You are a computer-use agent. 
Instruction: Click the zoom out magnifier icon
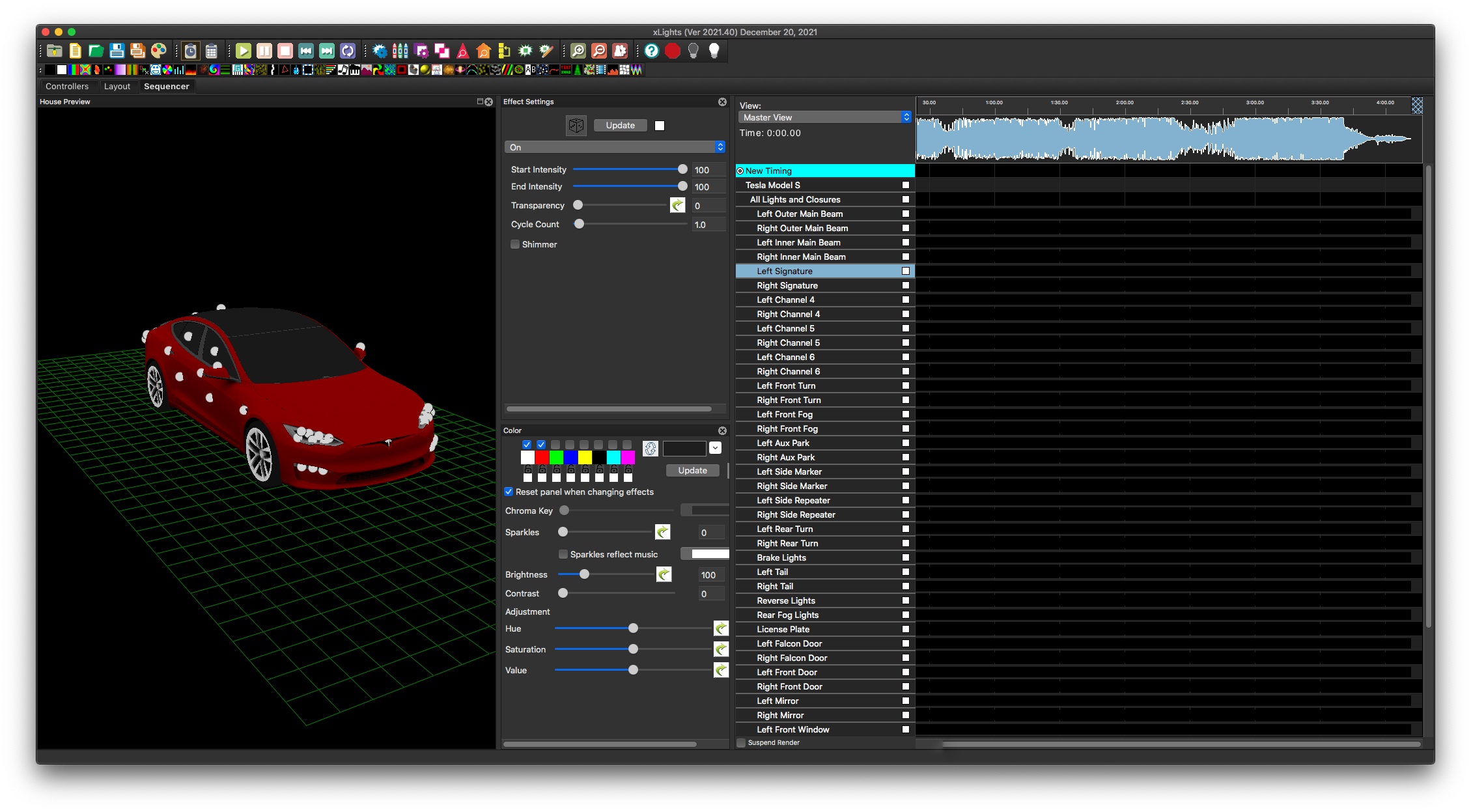coord(599,51)
